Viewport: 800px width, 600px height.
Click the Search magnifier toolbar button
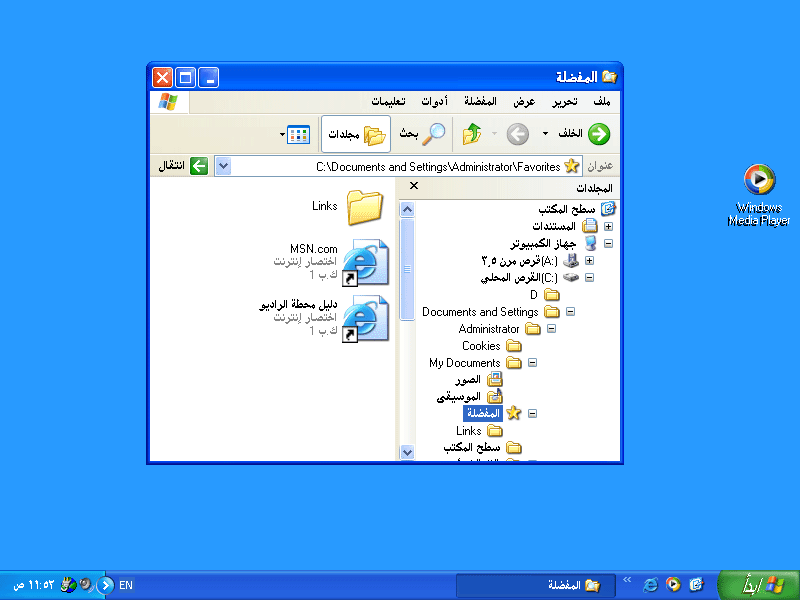tap(422, 134)
